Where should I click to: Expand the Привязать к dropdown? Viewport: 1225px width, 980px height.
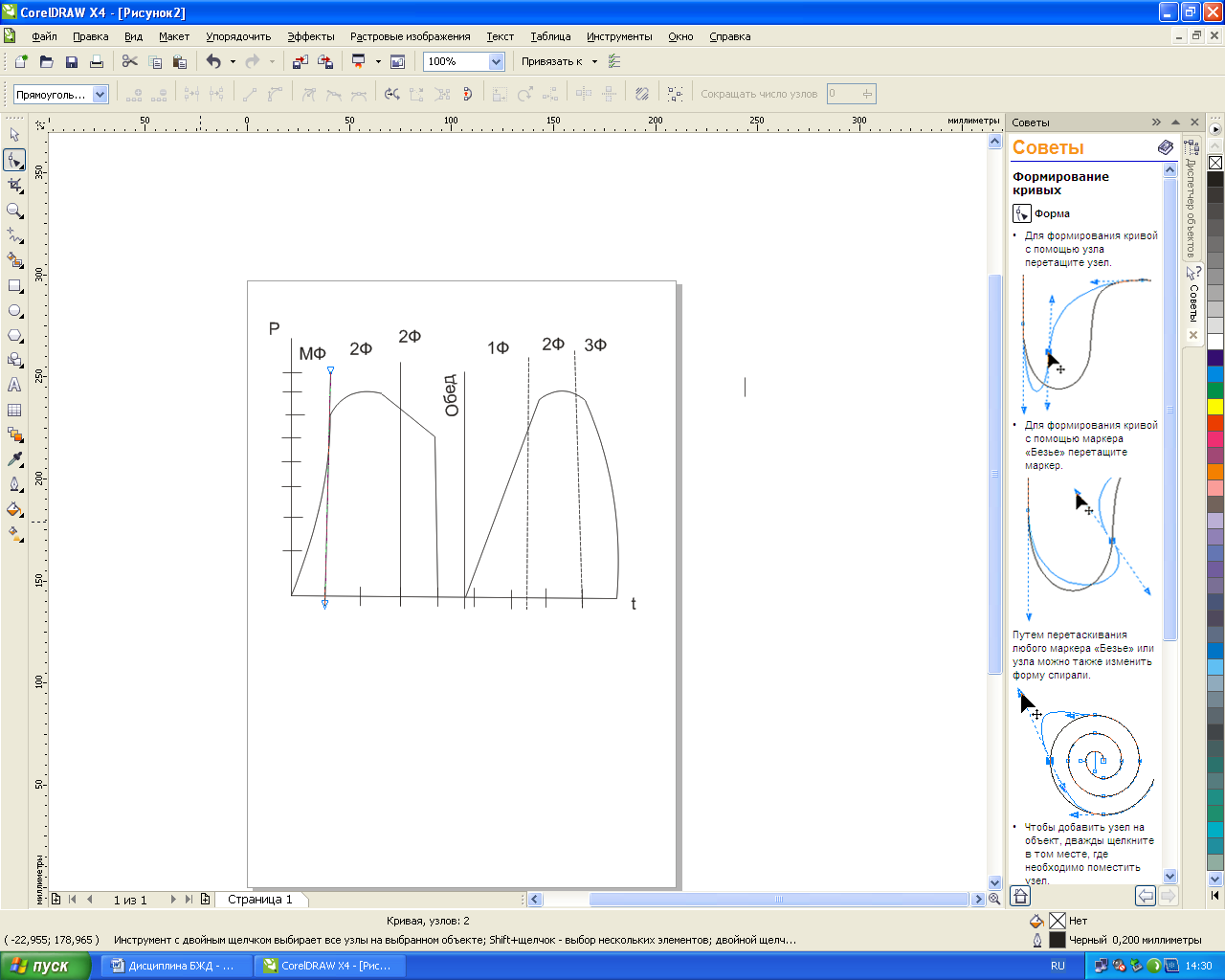point(594,62)
